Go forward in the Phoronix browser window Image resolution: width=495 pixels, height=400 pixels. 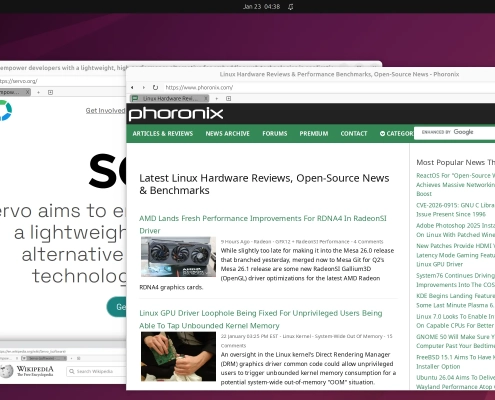coord(144,87)
